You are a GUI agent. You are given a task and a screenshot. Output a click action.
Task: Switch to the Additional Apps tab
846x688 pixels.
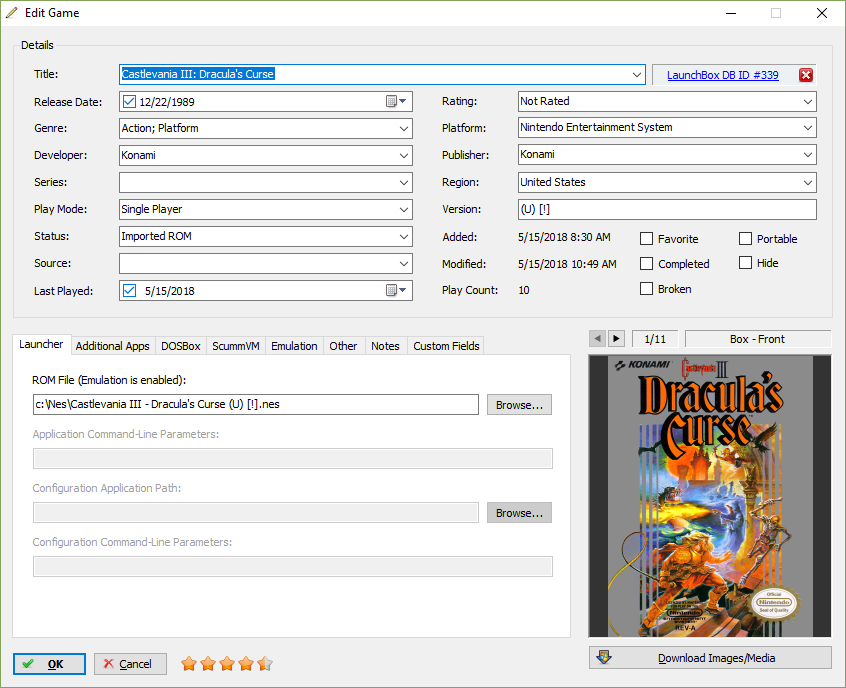(x=113, y=346)
